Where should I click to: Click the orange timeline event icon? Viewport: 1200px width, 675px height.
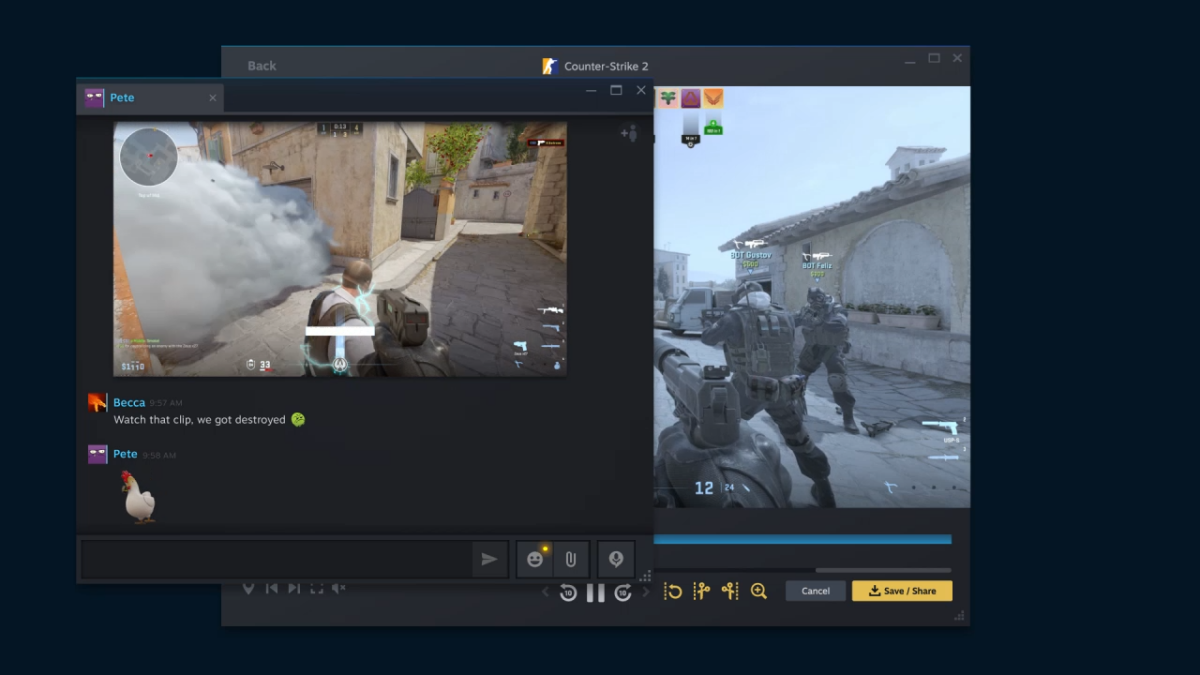(713, 98)
